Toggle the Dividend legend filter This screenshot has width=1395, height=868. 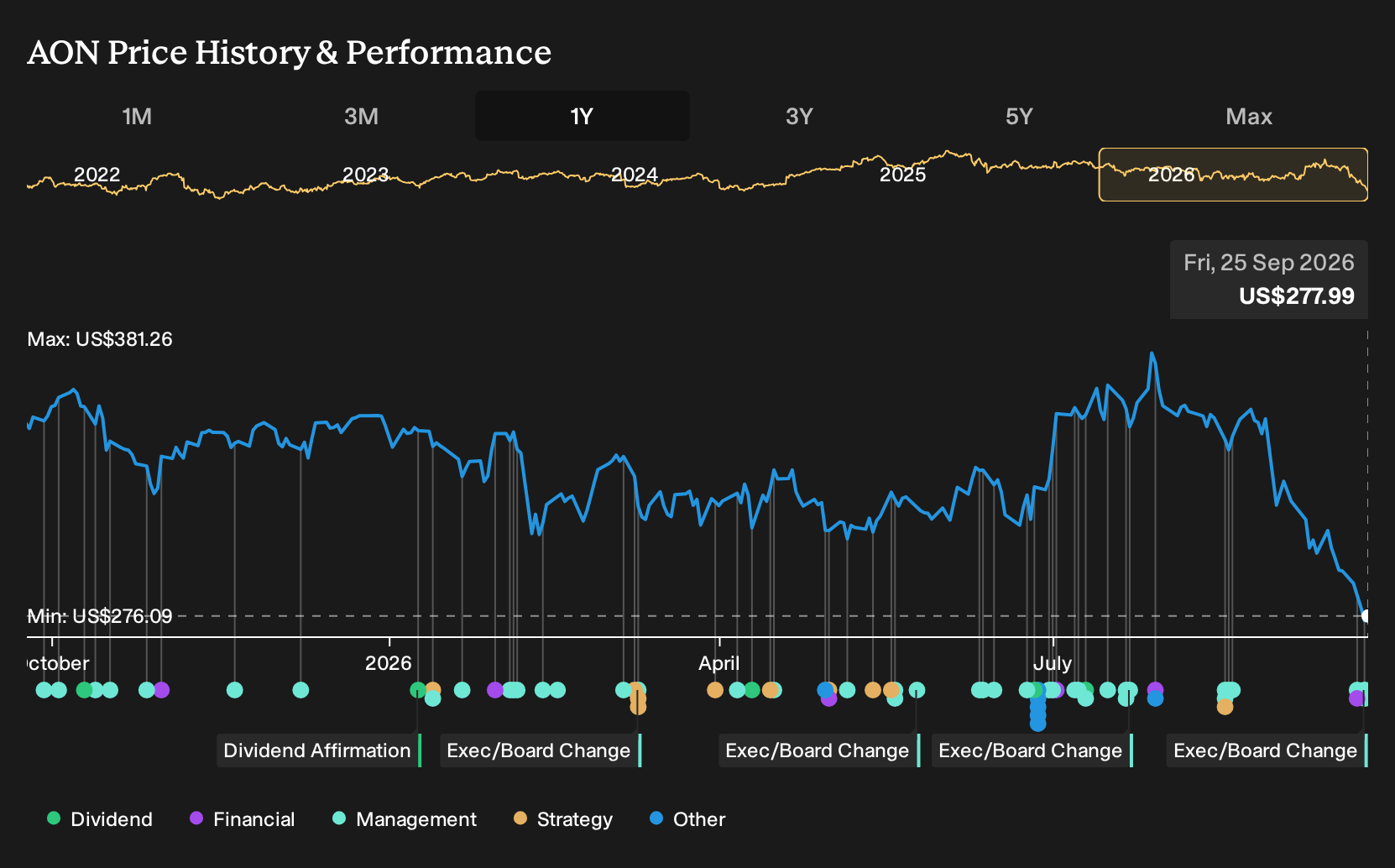(x=100, y=819)
